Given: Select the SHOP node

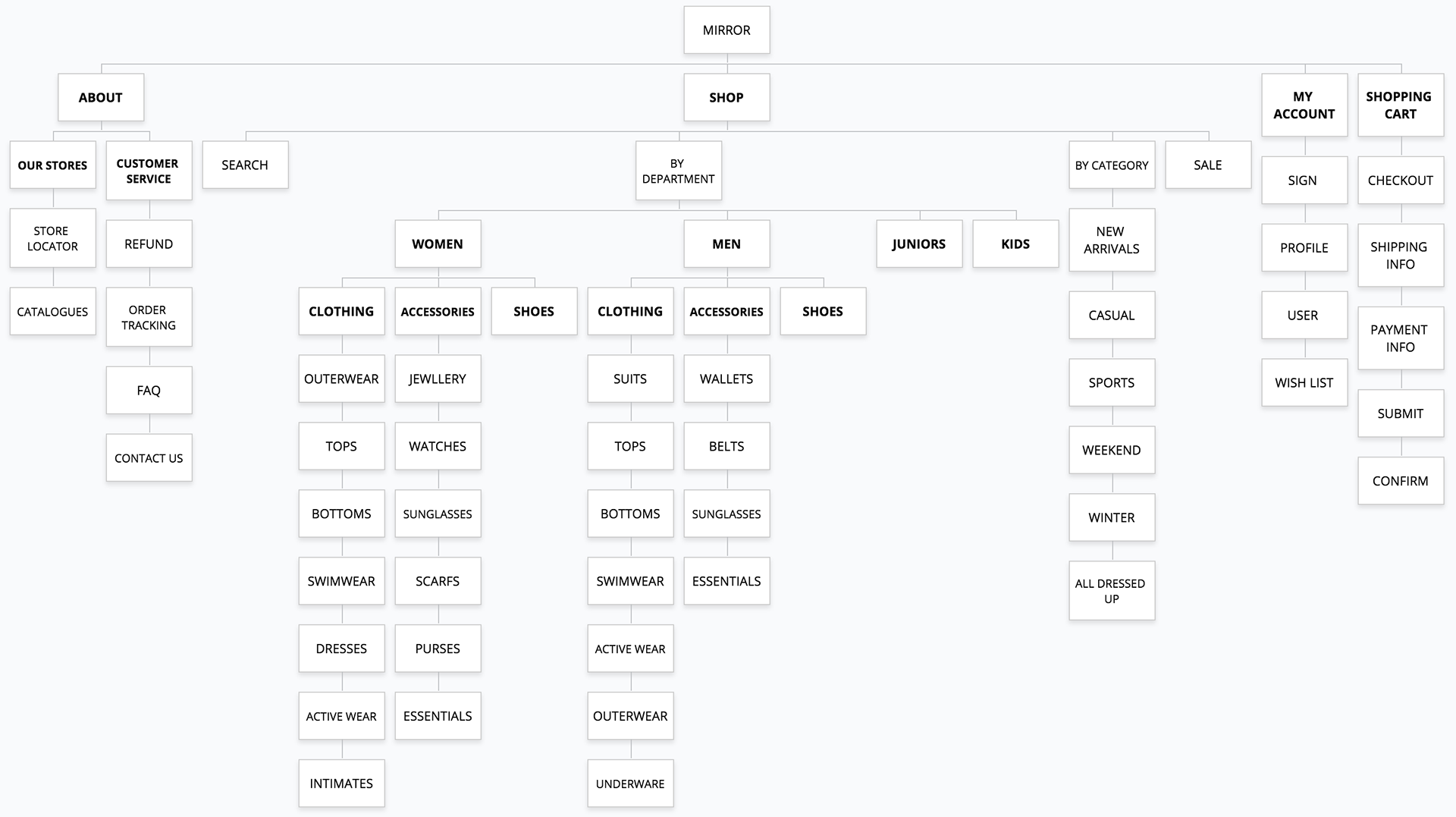Looking at the screenshot, I should click(x=726, y=97).
